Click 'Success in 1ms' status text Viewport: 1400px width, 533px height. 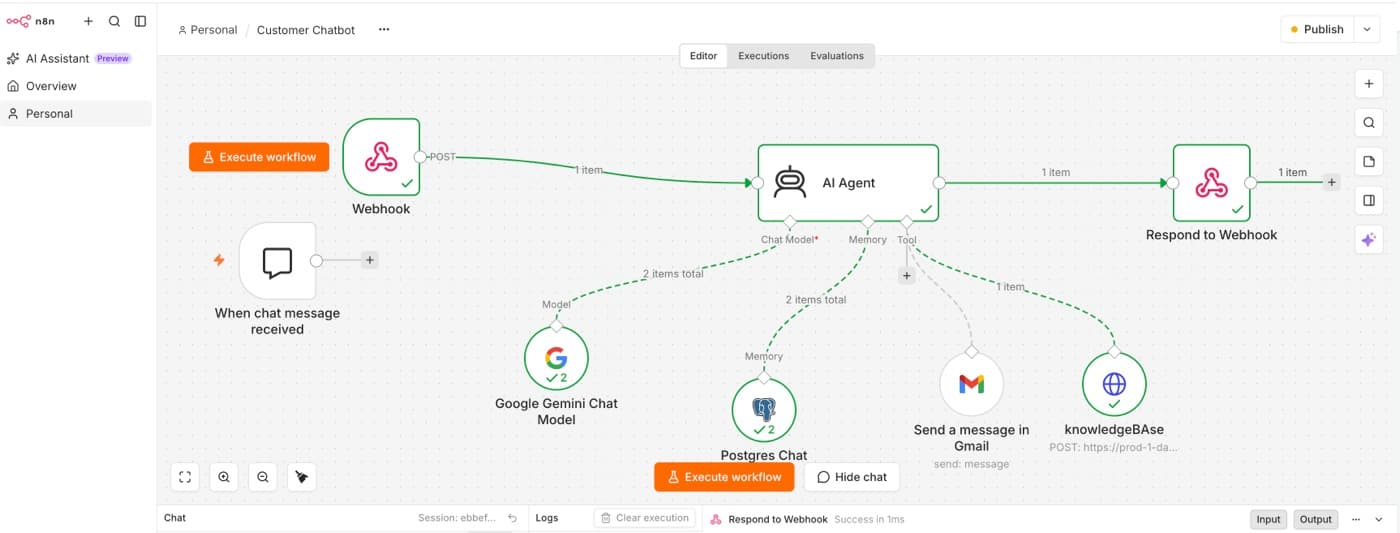(x=869, y=519)
